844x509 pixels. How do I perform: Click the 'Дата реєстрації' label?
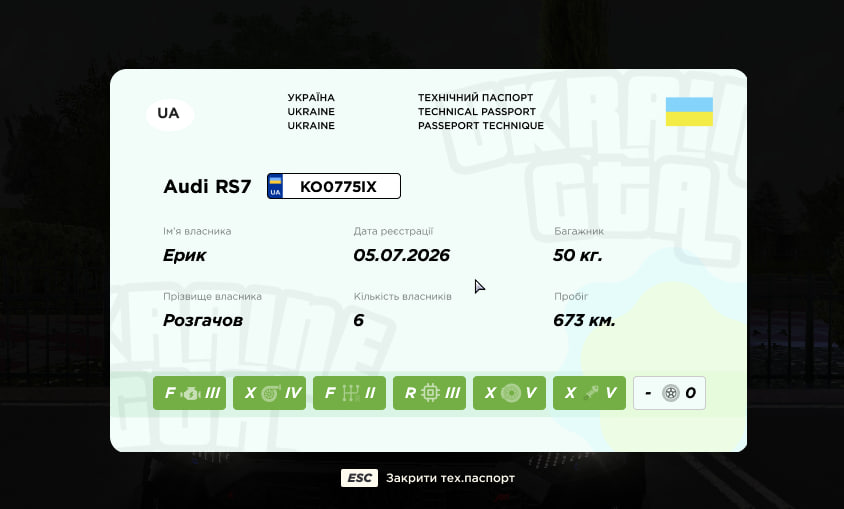coord(393,231)
